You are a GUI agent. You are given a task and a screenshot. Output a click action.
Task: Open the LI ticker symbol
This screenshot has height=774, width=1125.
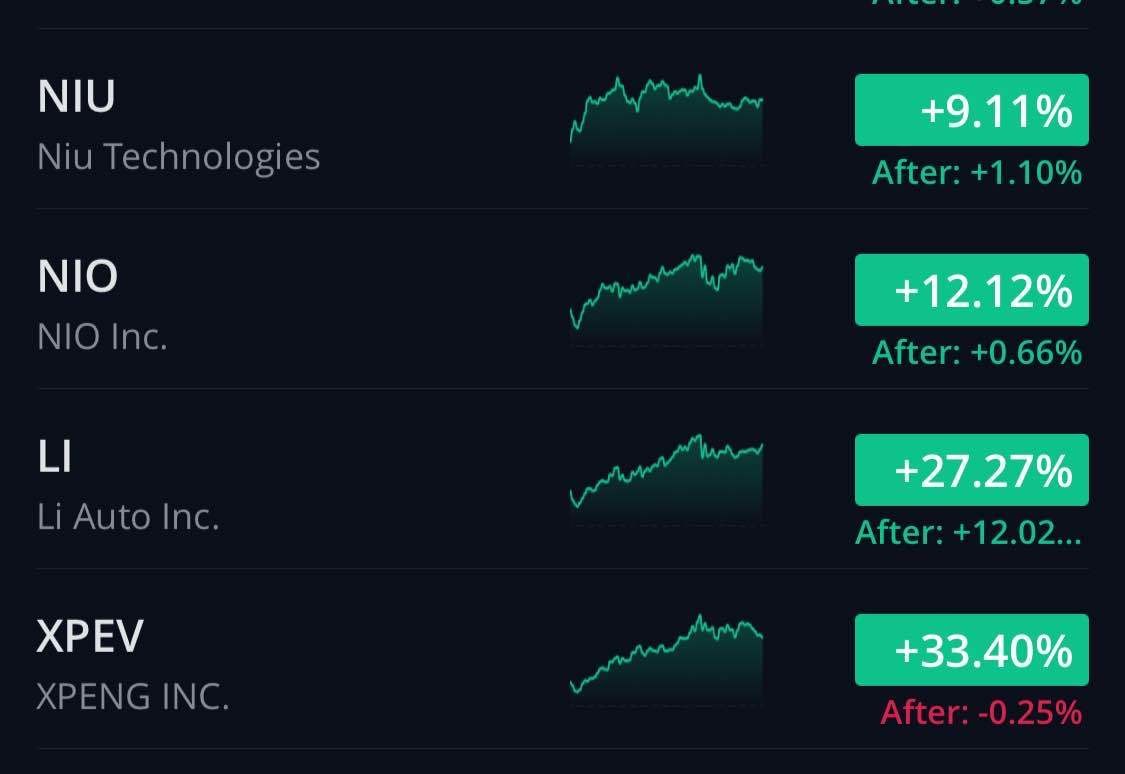(55, 457)
